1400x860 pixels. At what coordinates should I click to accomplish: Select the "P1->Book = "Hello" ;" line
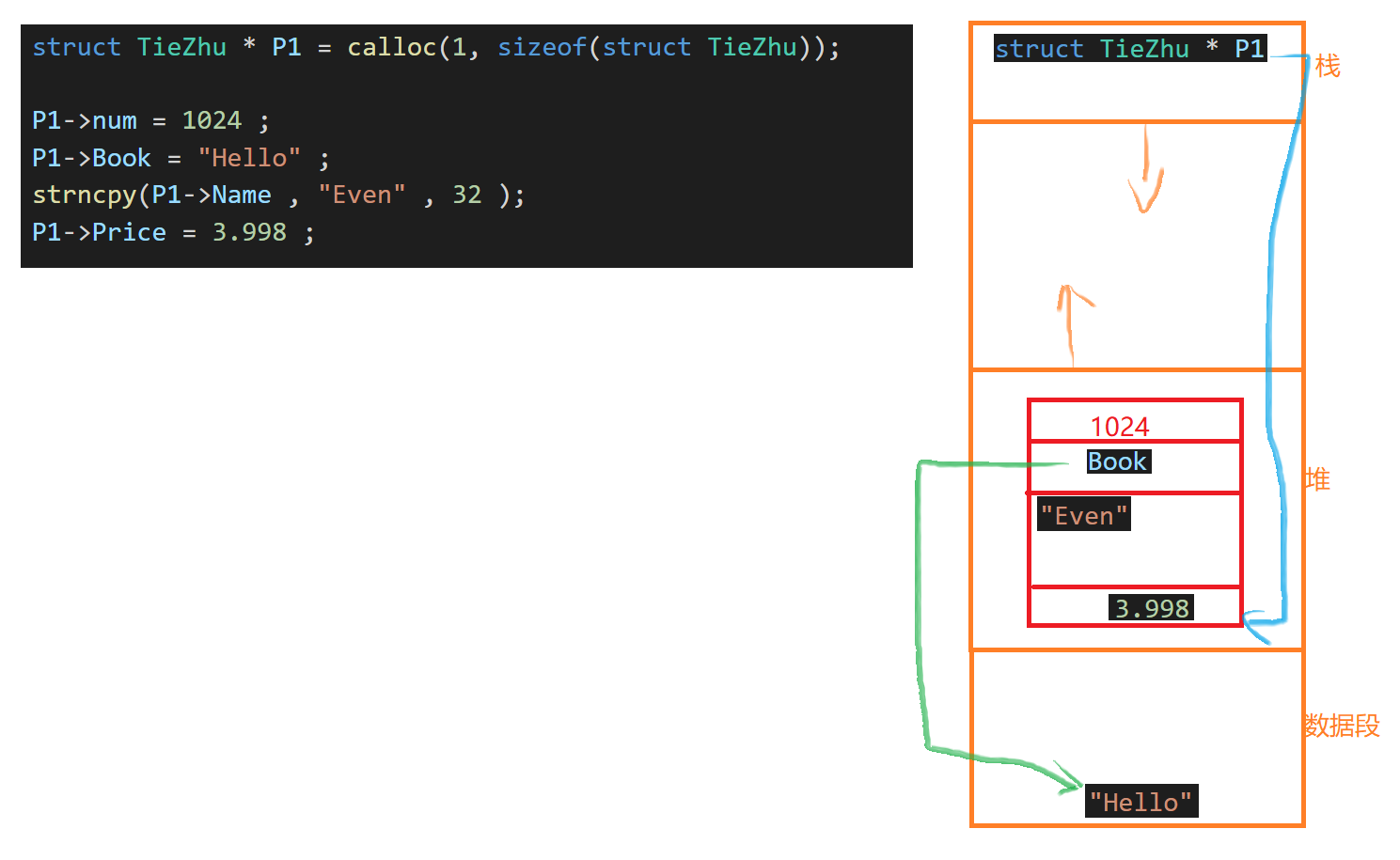coord(181,158)
